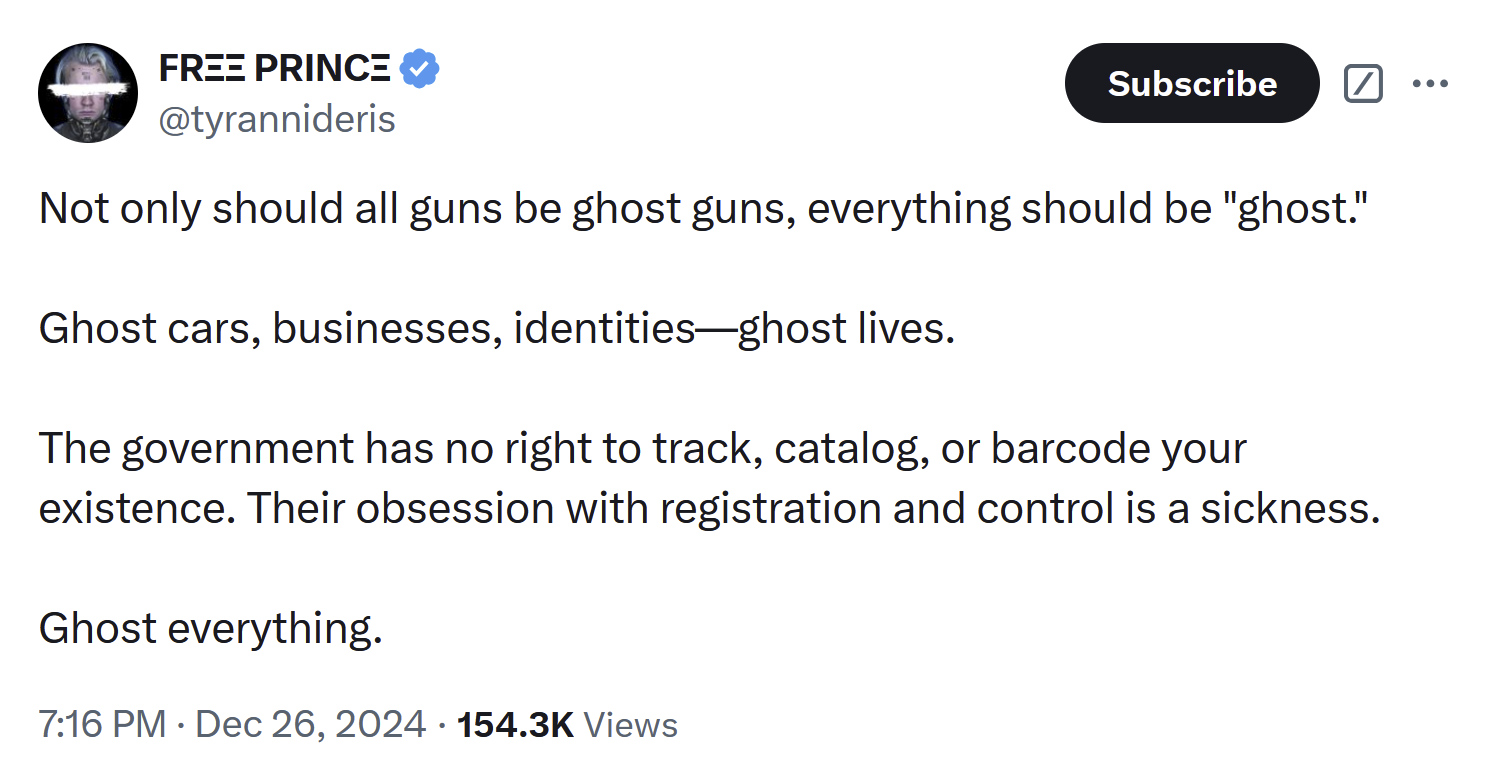Click the 154.3K view count number
The height and width of the screenshot is (777, 1494).
coord(515,724)
